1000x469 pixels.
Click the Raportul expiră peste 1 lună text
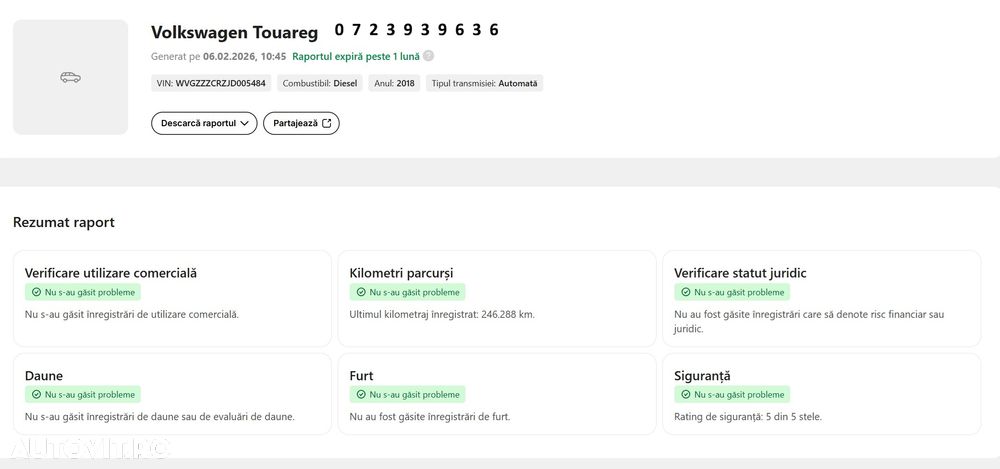coord(356,57)
